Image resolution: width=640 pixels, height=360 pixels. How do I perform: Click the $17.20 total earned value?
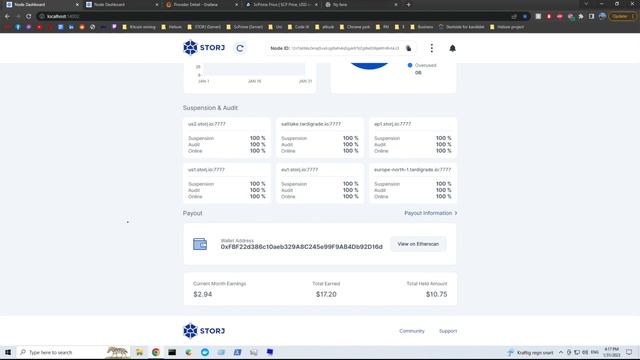pos(326,294)
